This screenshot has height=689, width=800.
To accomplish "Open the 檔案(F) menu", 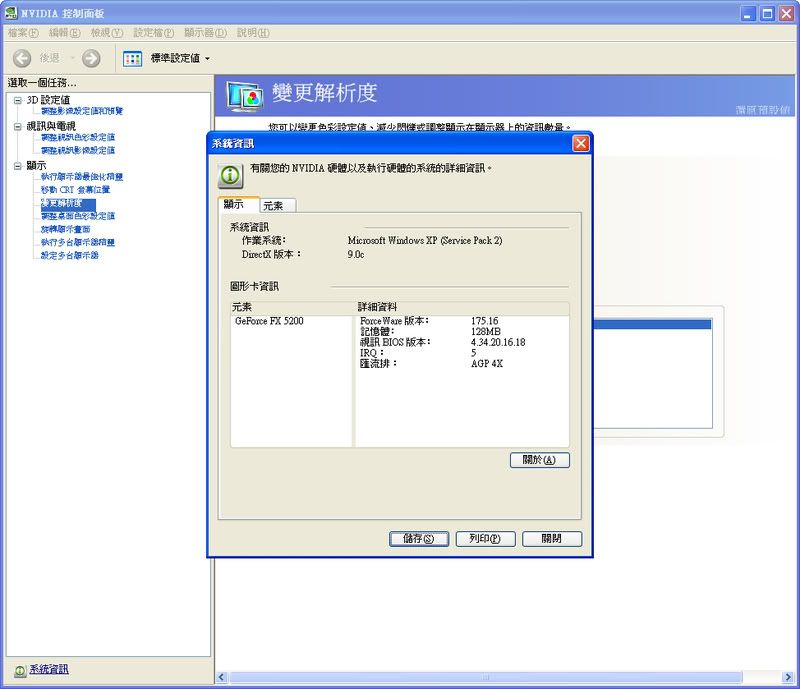I will pyautogui.click(x=23, y=33).
